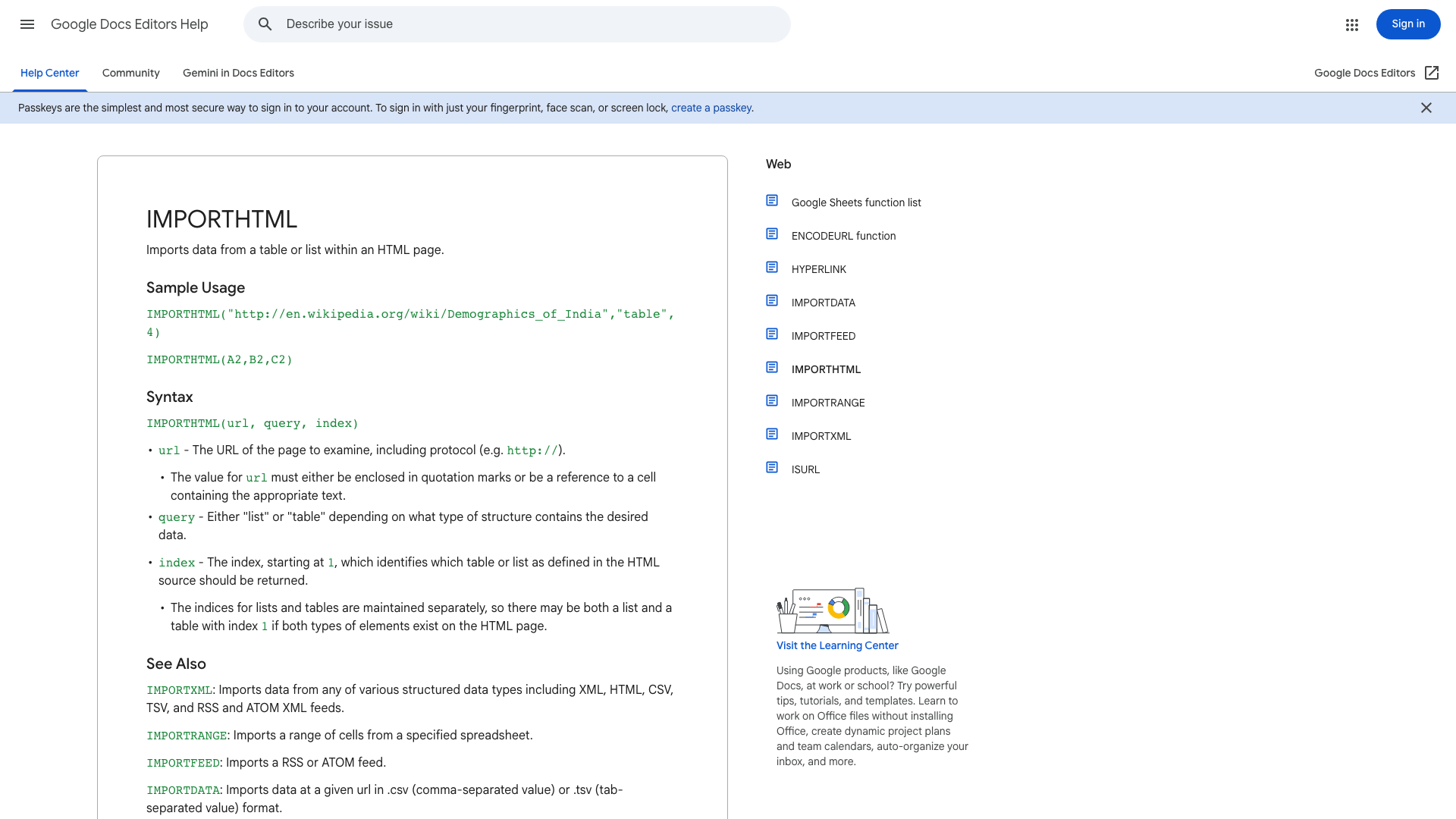
Task: Open the hamburger main menu
Action: pos(27,24)
